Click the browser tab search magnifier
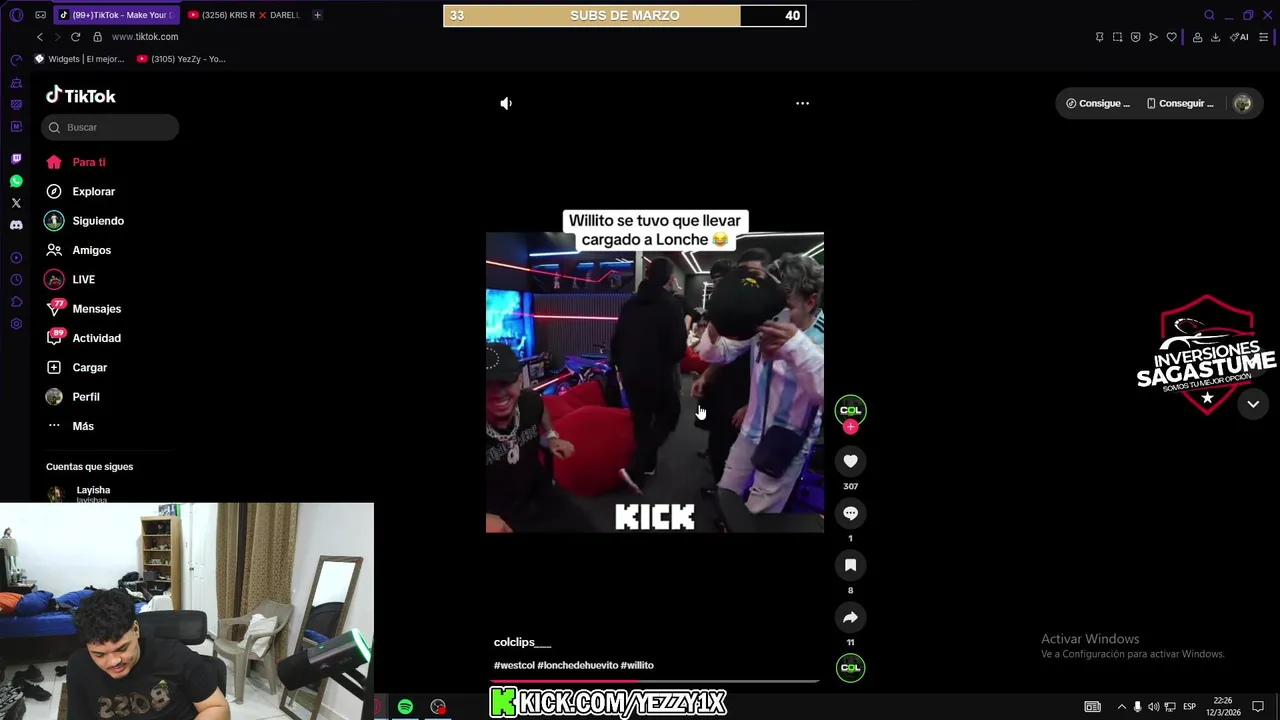 pos(1209,15)
